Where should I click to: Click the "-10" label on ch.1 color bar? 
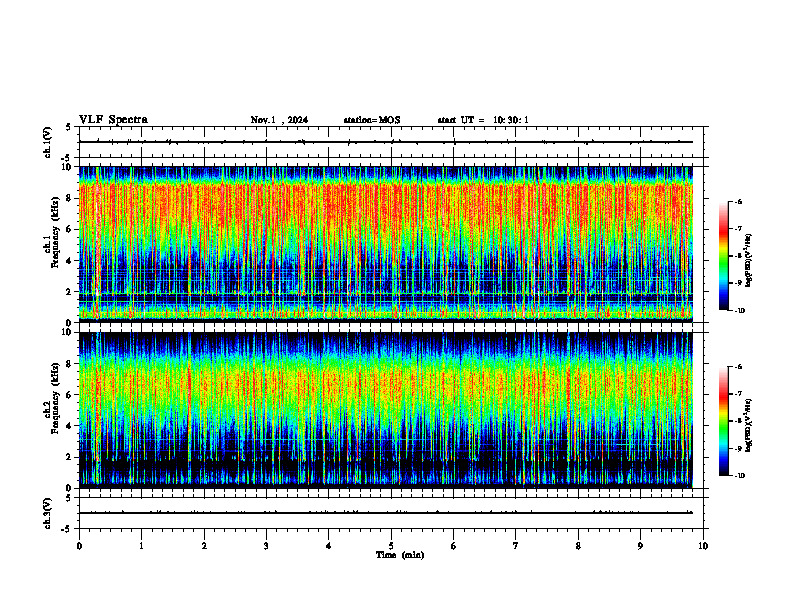point(739,311)
